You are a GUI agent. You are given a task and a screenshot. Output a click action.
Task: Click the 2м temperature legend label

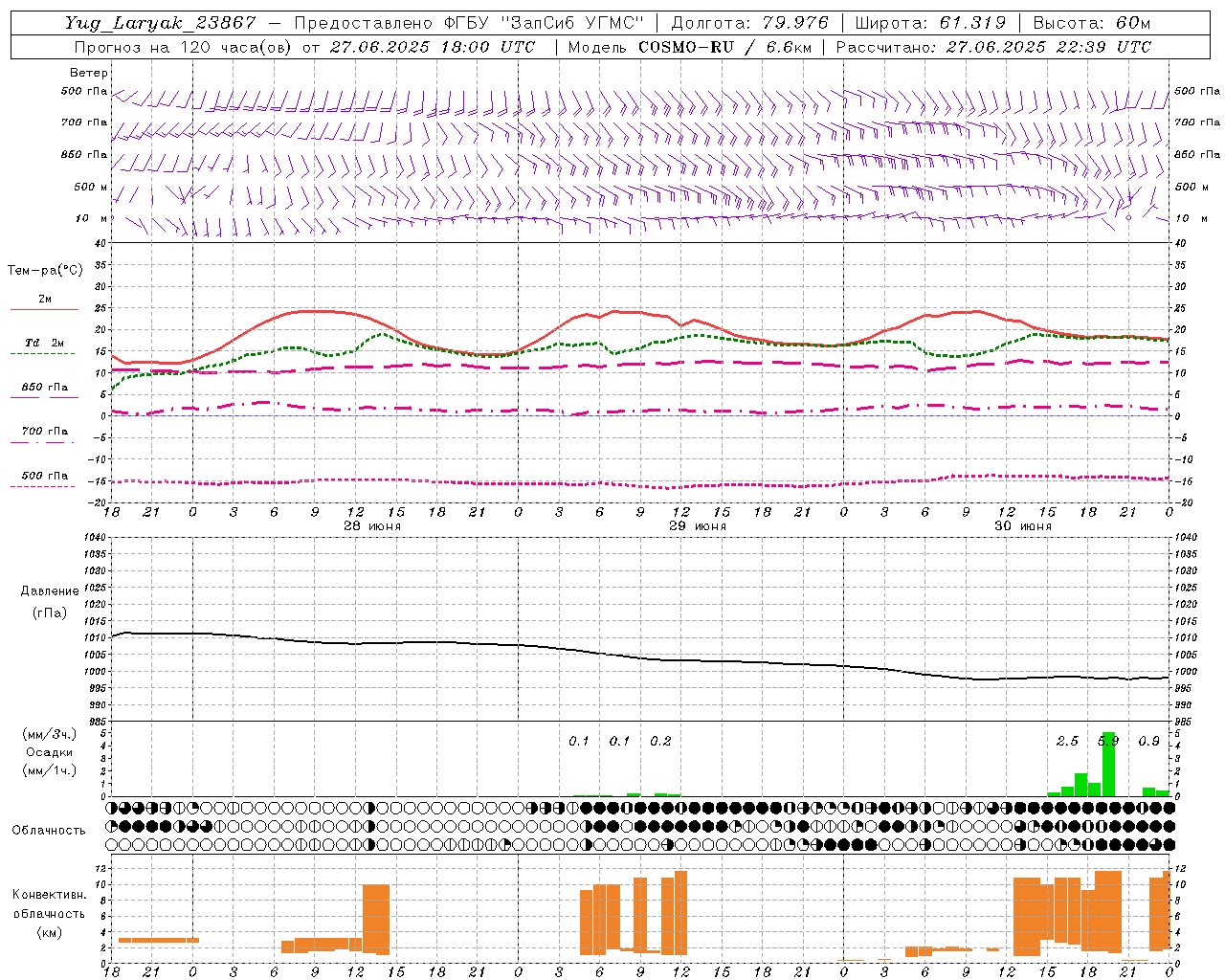click(45, 299)
